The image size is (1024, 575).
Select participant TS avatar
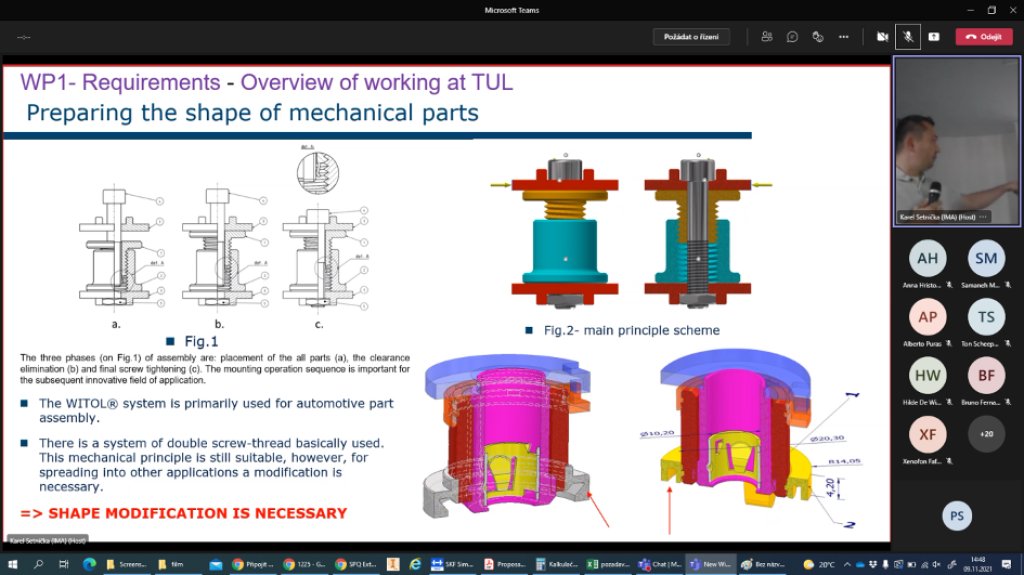pos(986,317)
